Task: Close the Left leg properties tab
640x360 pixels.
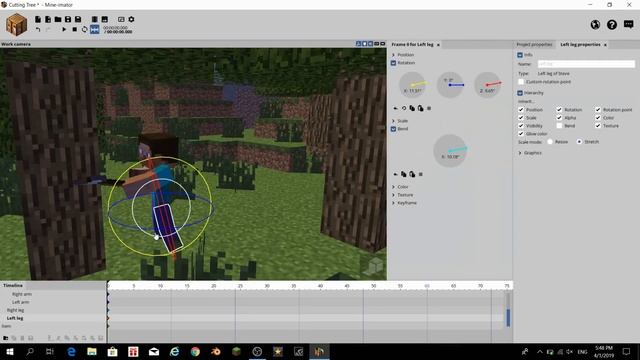Action: (605, 44)
